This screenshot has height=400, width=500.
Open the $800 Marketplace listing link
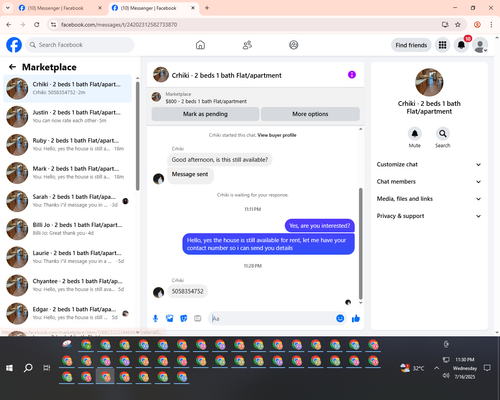[x=206, y=101]
